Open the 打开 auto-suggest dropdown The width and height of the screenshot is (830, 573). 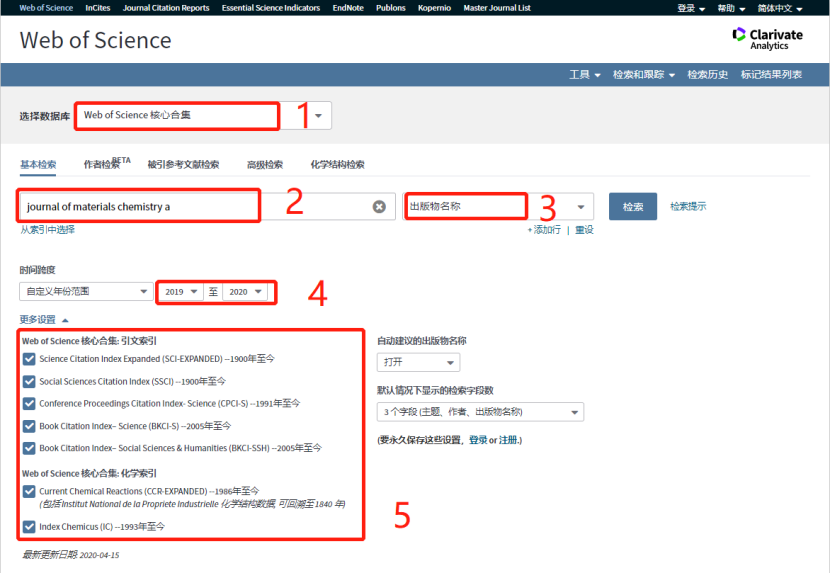[x=418, y=363]
